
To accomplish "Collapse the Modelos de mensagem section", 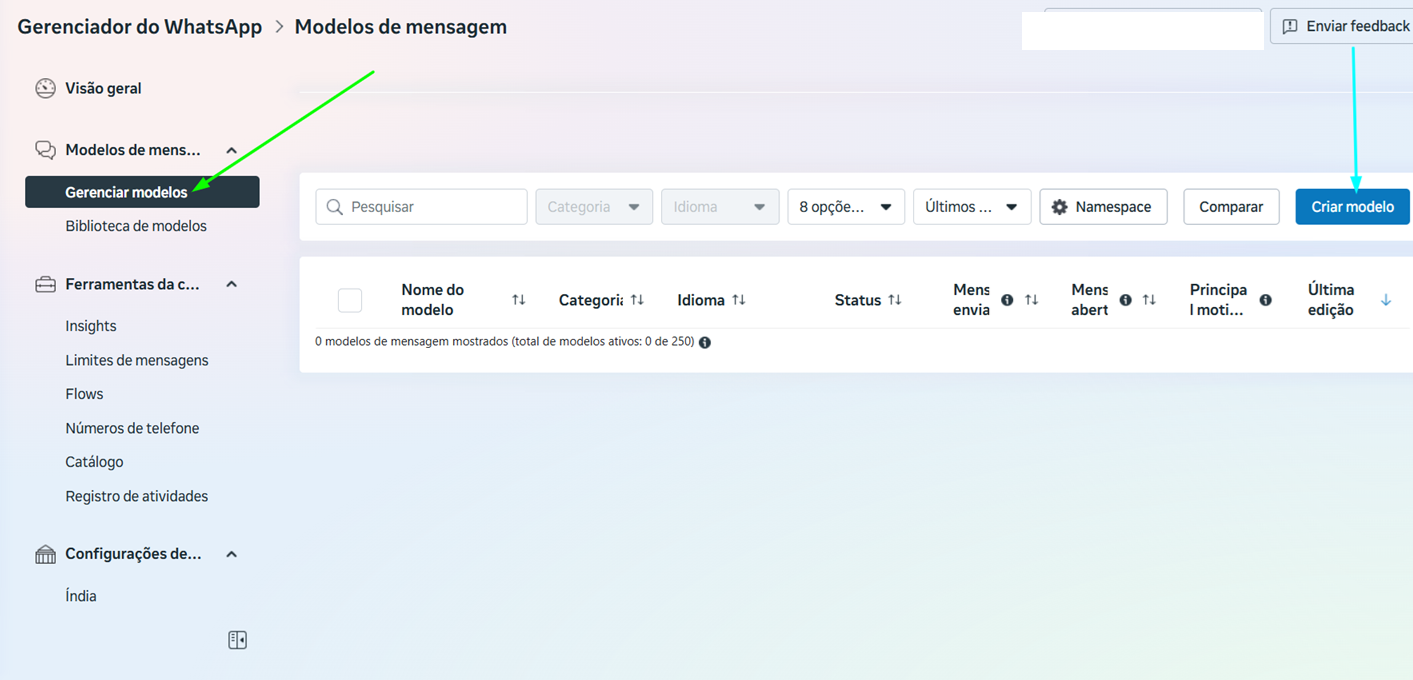I will point(231,150).
